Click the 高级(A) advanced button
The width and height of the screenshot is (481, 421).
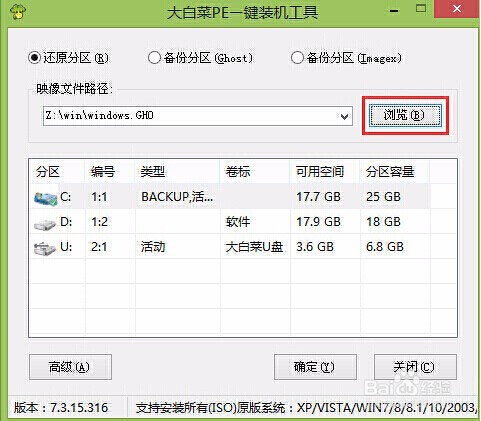click(70, 367)
